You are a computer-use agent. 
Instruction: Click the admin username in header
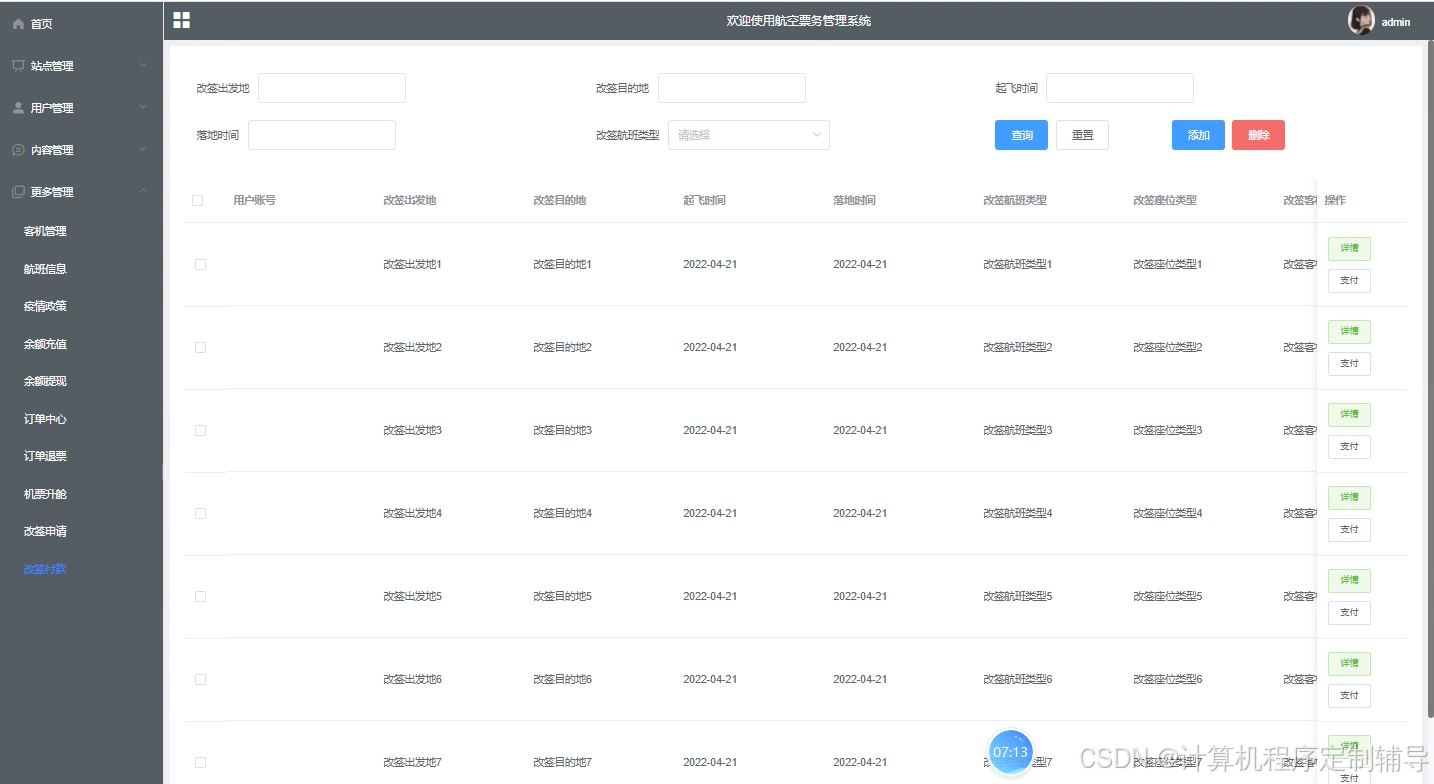[1396, 22]
